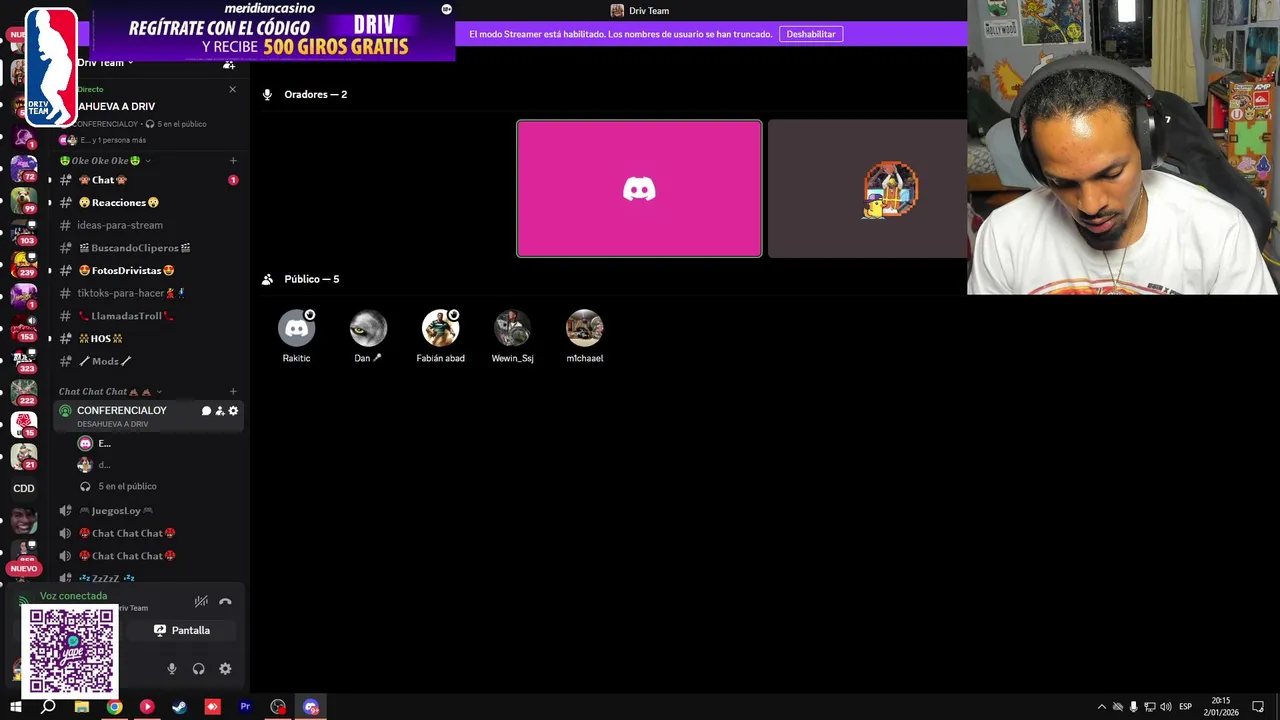Open the server with 323 notification badge
This screenshot has width=1280, height=720.
(24, 359)
